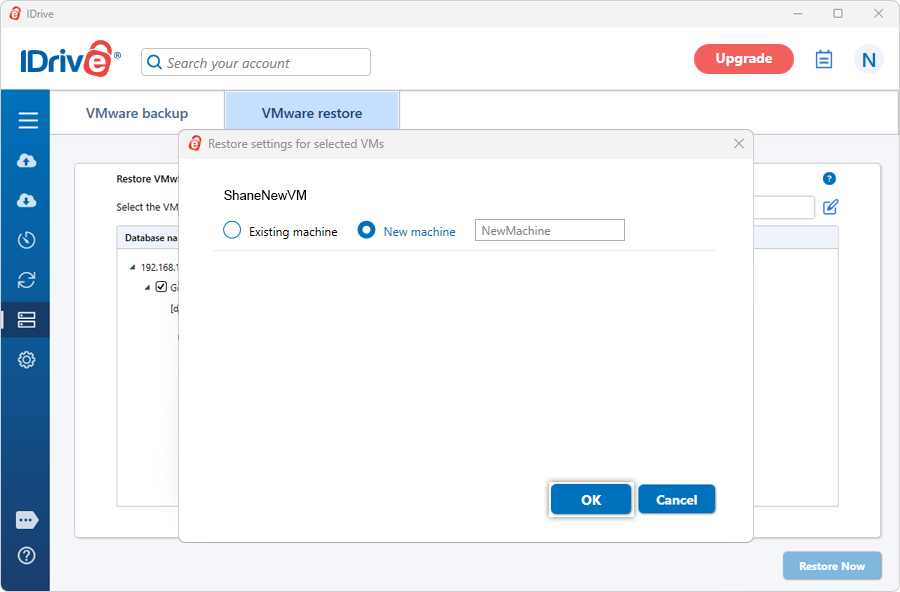Open the cloud Restore section in sidebar
Image resolution: width=900 pixels, height=592 pixels.
(x=26, y=200)
